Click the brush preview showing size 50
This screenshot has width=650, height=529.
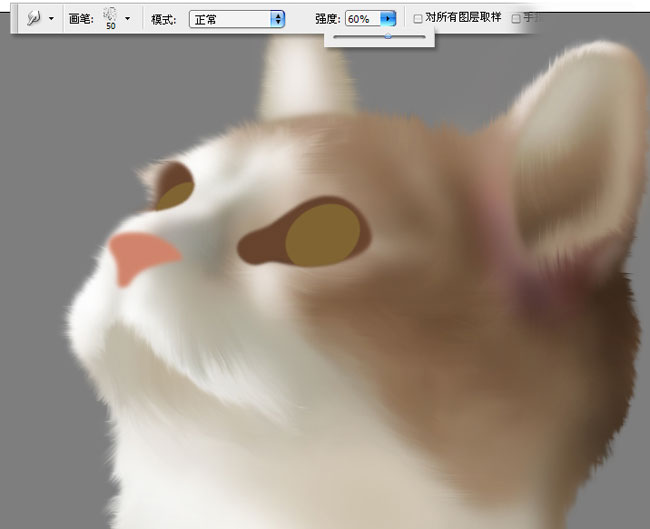(x=109, y=17)
